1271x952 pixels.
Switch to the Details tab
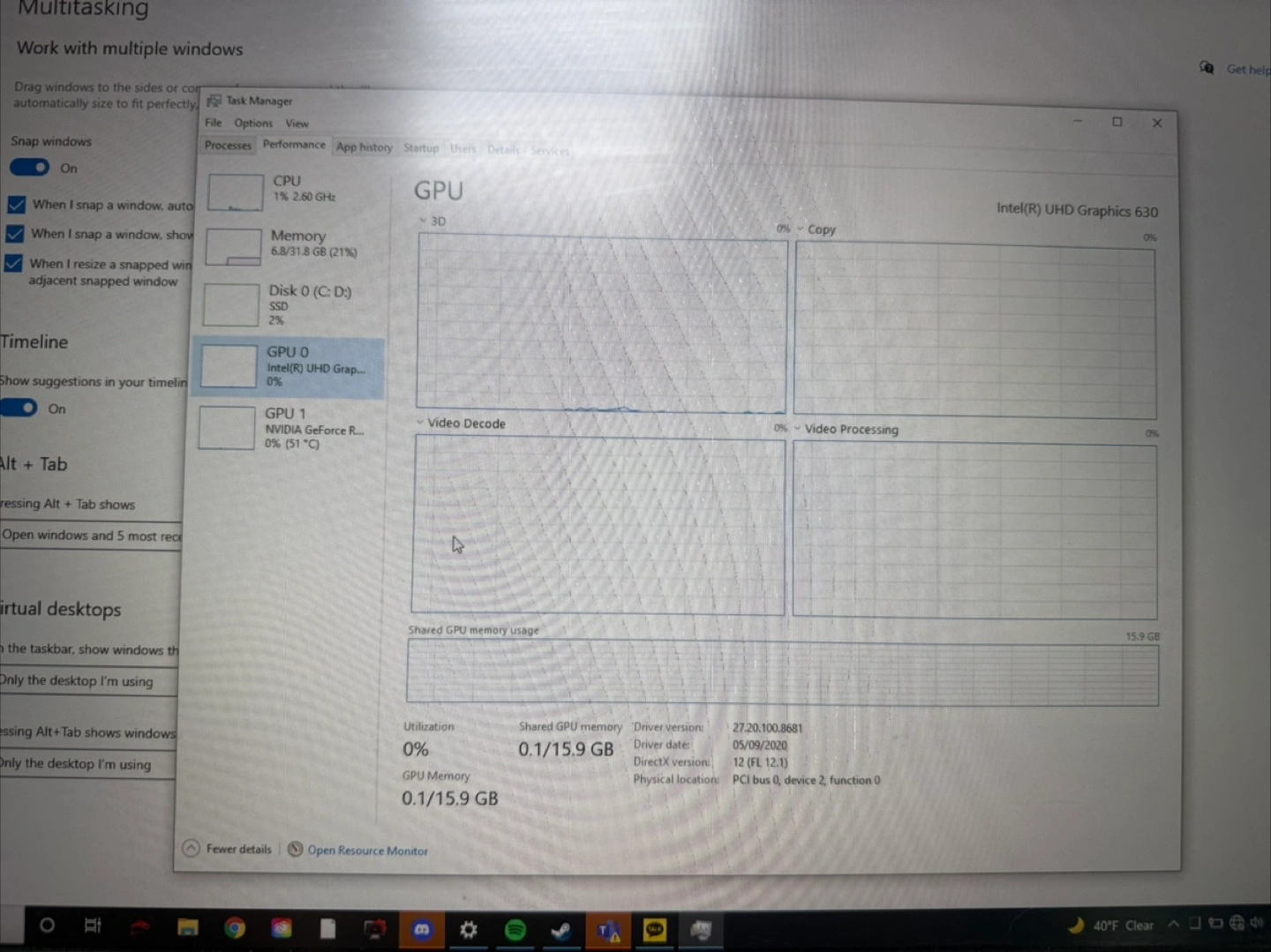pos(503,150)
